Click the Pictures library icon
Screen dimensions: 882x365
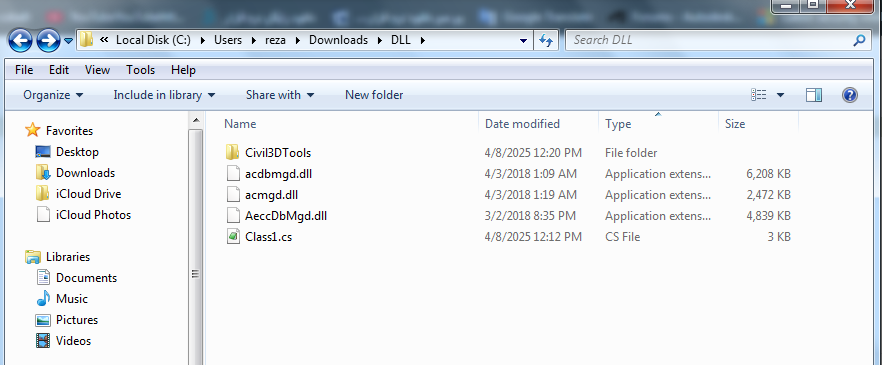43,320
